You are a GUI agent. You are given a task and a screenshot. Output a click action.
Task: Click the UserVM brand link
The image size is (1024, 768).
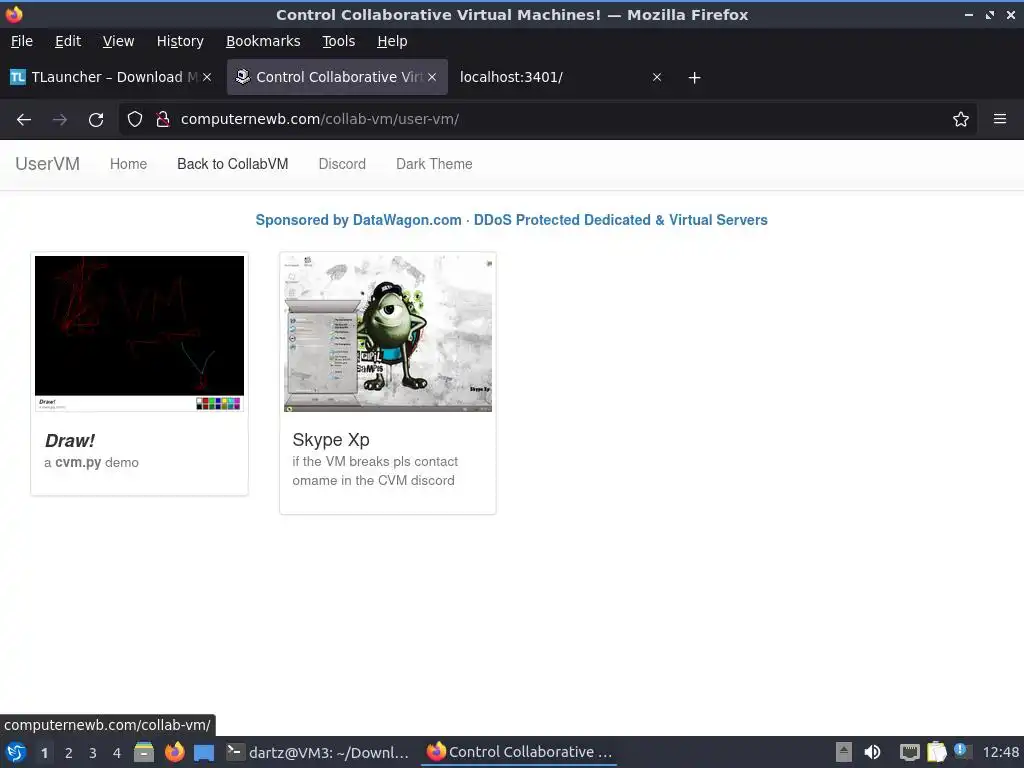point(48,164)
